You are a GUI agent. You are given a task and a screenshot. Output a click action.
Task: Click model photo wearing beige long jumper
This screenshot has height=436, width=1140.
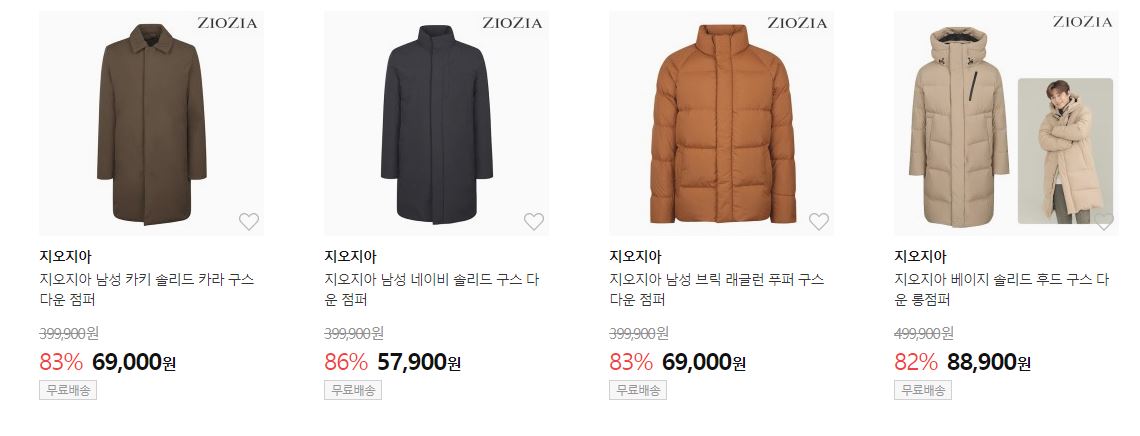click(1065, 151)
